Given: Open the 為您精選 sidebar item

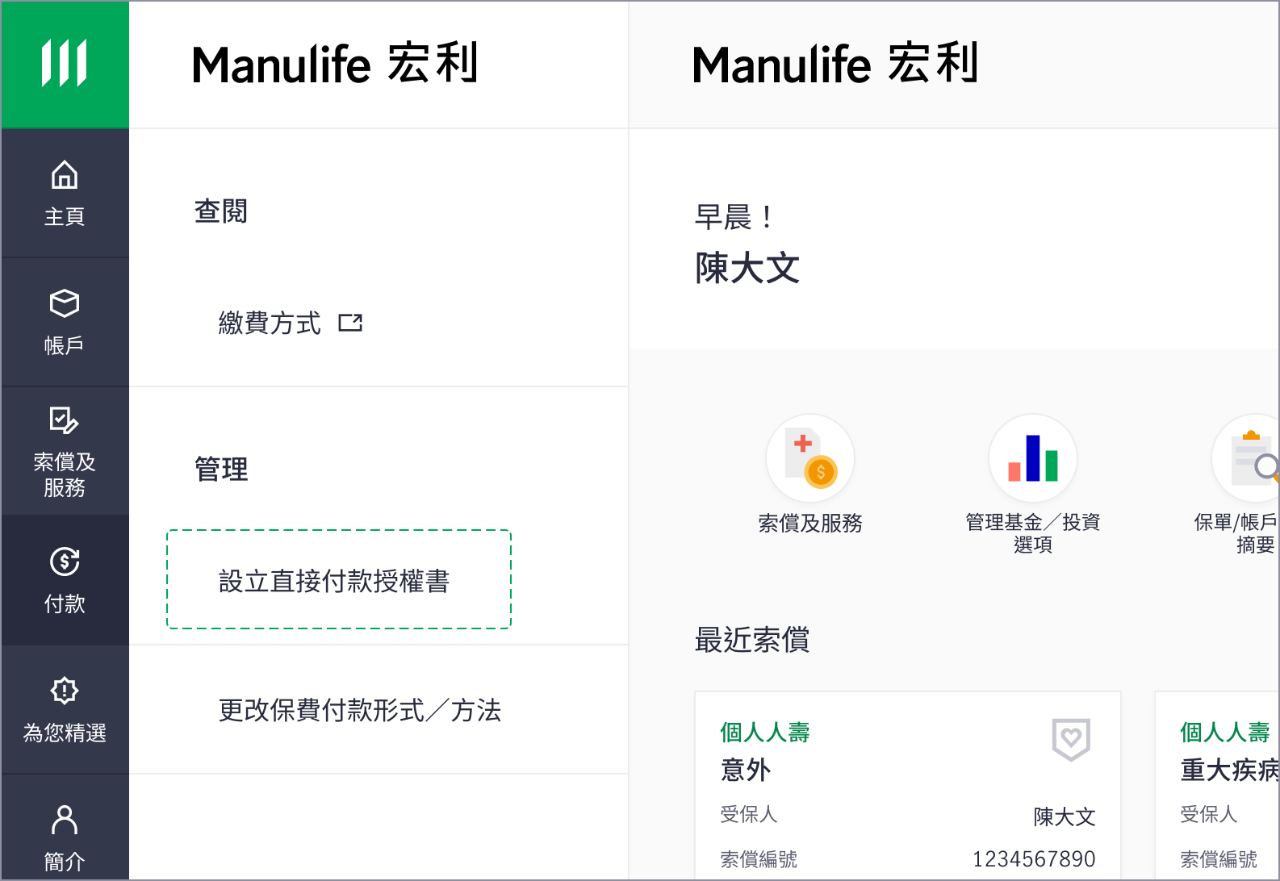Looking at the screenshot, I should coord(65,709).
